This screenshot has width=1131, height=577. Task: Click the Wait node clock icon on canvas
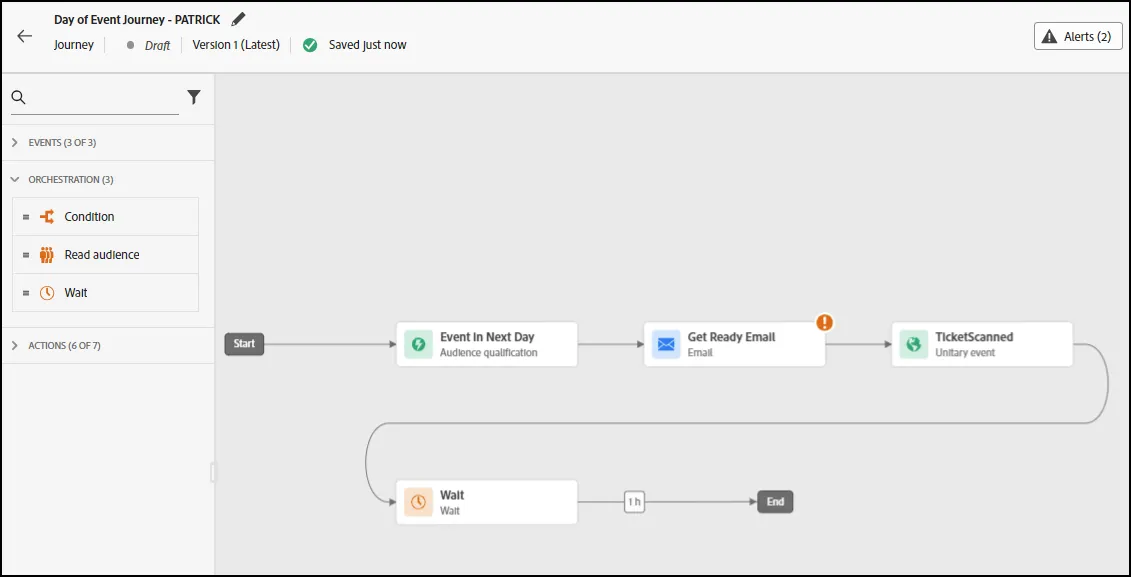[418, 502]
